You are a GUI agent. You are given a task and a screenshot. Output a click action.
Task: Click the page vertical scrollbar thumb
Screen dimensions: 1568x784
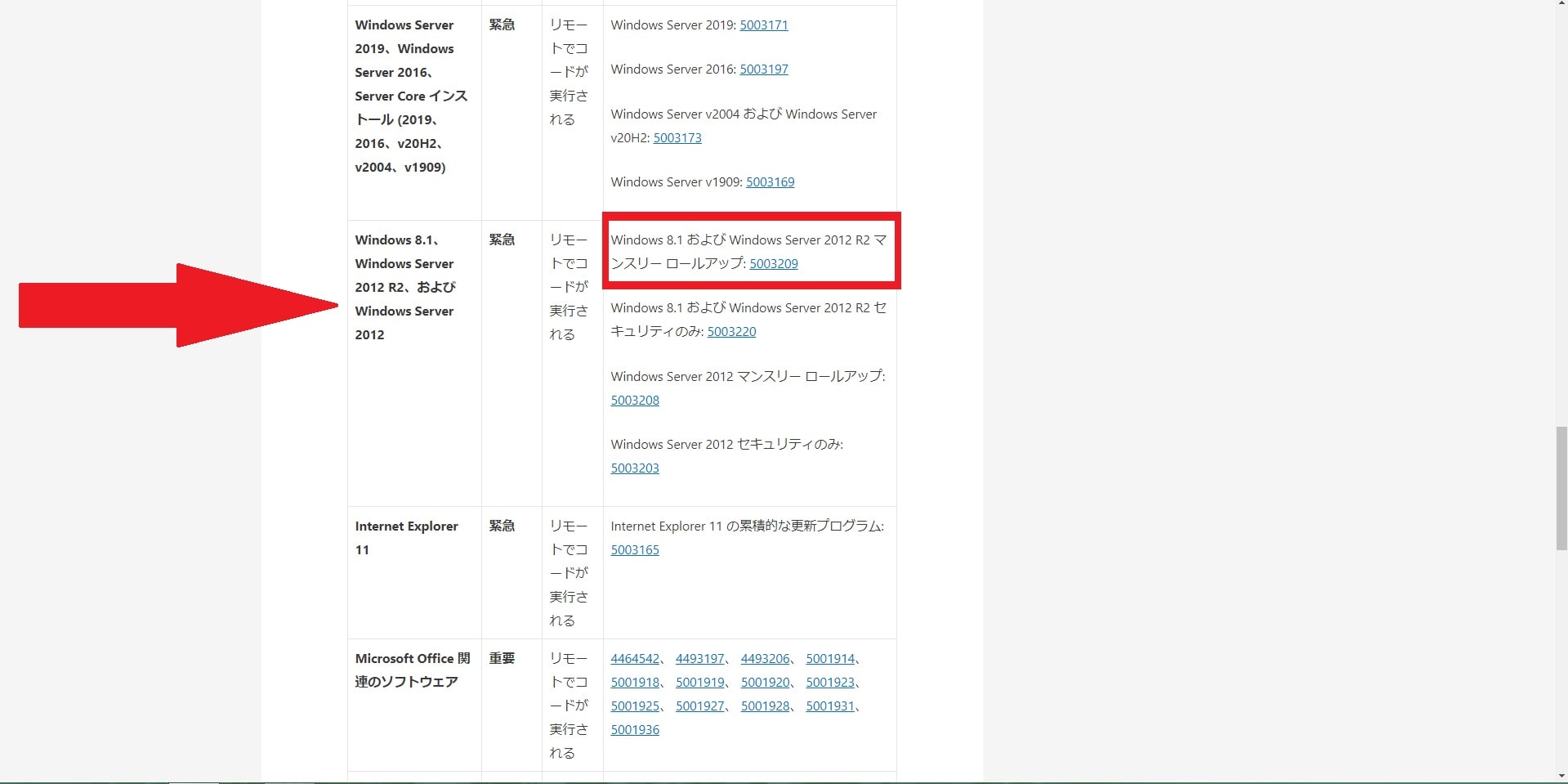coord(1561,487)
